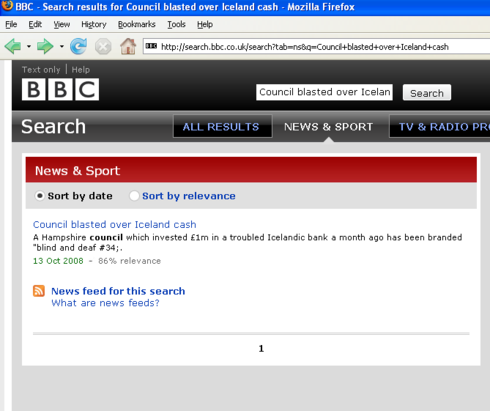
Task: Click the page number 1 in pagination
Action: (x=261, y=349)
